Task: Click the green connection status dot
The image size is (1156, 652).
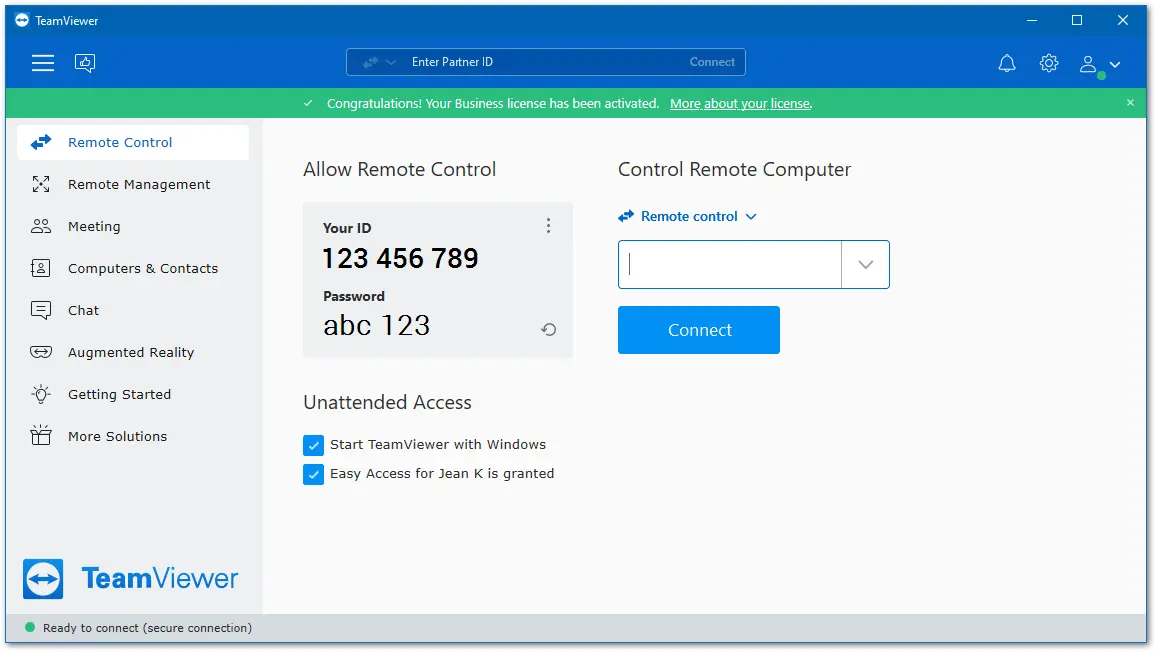Action: pyautogui.click(x=30, y=628)
